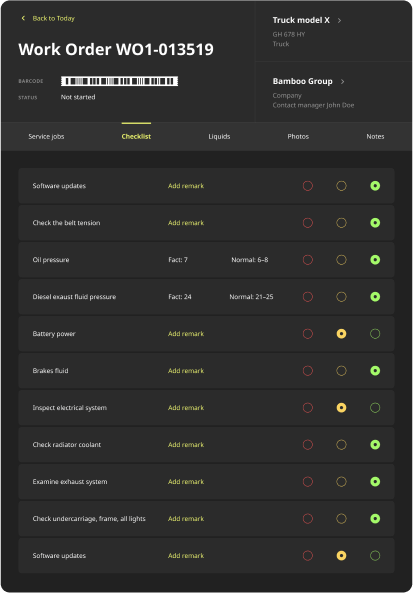The height and width of the screenshot is (593, 413).
Task: Click green radio for Check radiator coolant
Action: 375,445
